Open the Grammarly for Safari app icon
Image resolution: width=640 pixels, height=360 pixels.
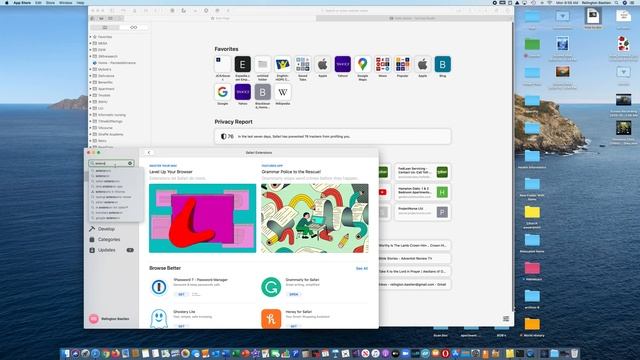coord(271,287)
